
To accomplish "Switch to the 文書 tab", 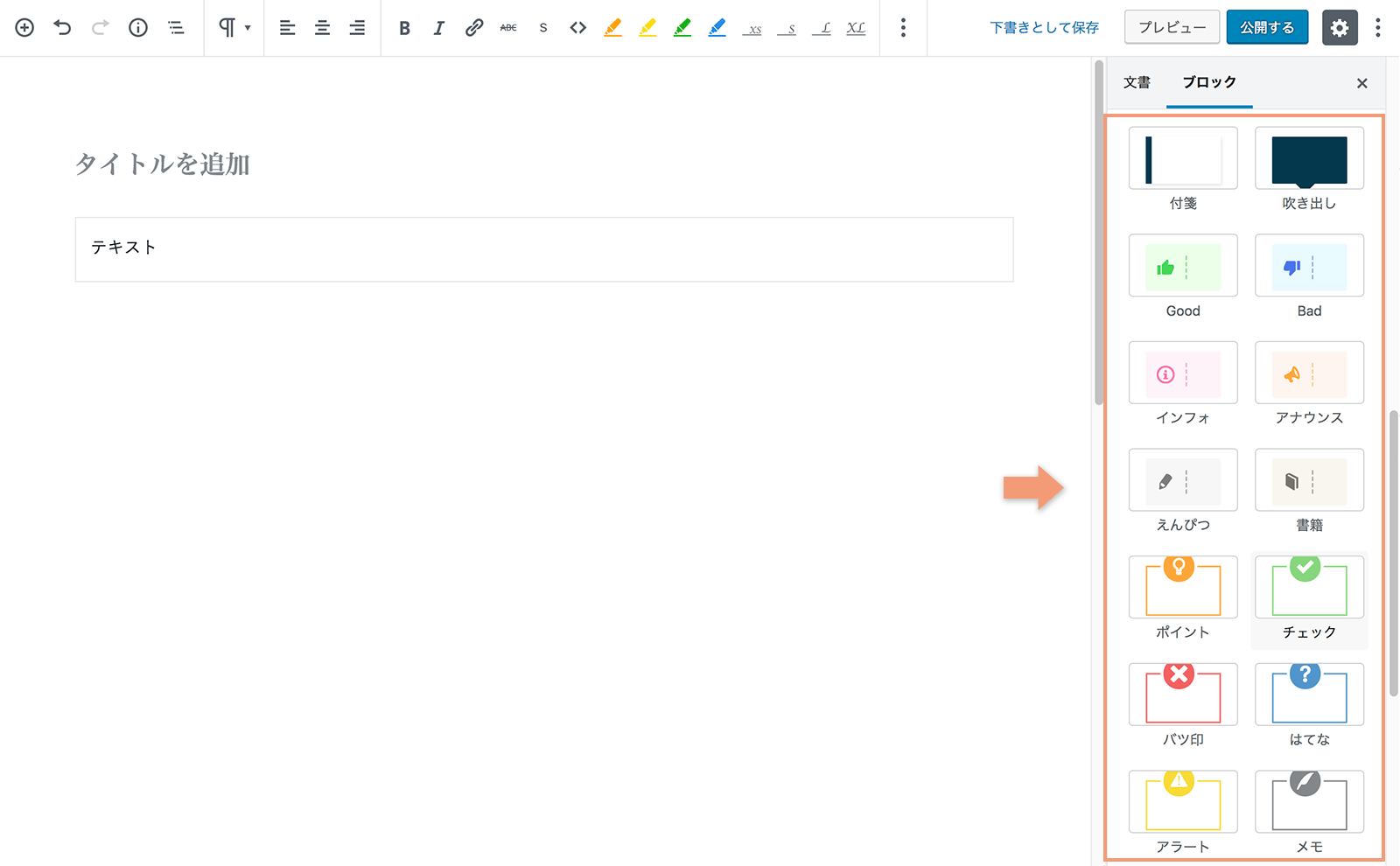I will coord(1137,82).
